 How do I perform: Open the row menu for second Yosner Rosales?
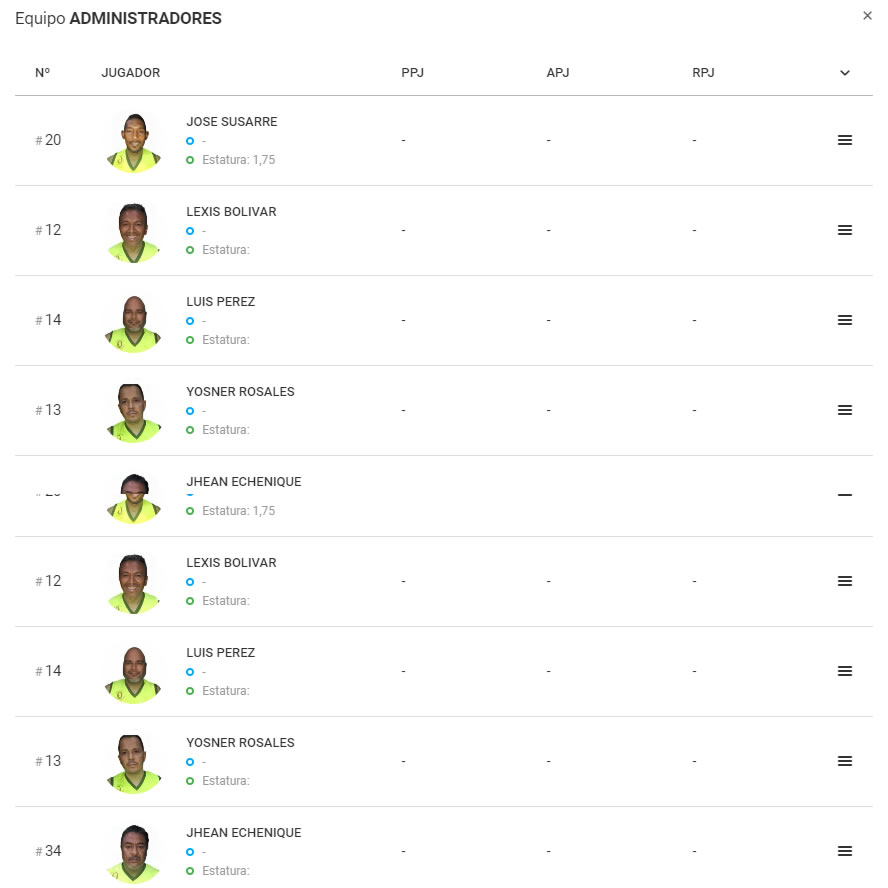(844, 761)
